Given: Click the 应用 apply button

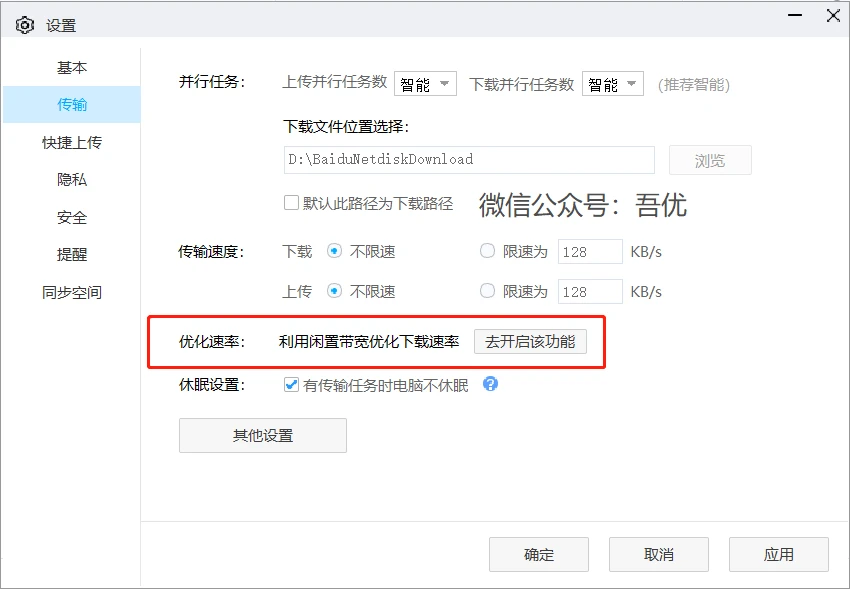Looking at the screenshot, I should click(x=778, y=554).
